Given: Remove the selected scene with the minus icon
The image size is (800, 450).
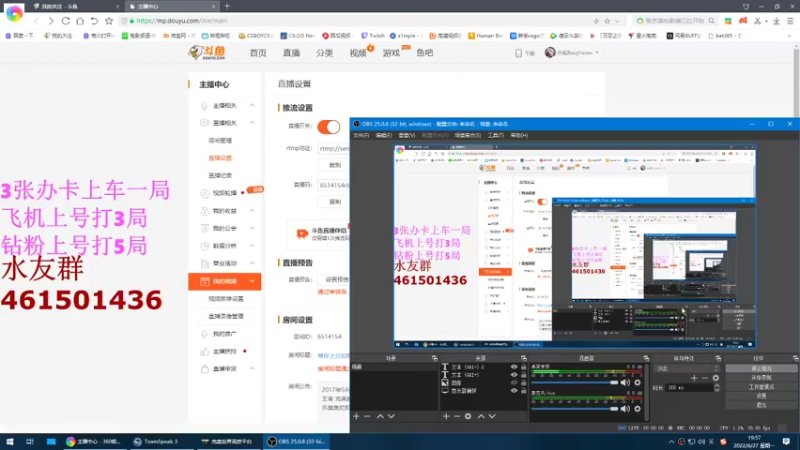Looking at the screenshot, I should 367,416.
